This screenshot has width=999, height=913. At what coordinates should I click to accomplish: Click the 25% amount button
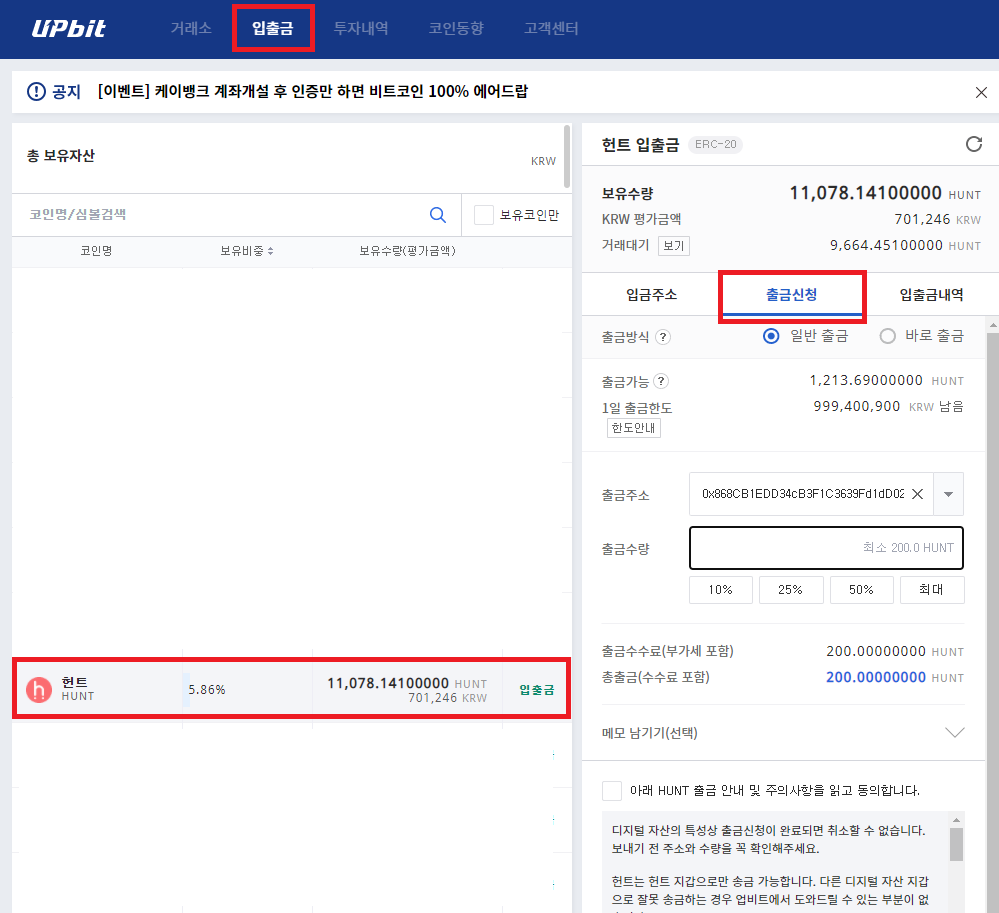(791, 590)
